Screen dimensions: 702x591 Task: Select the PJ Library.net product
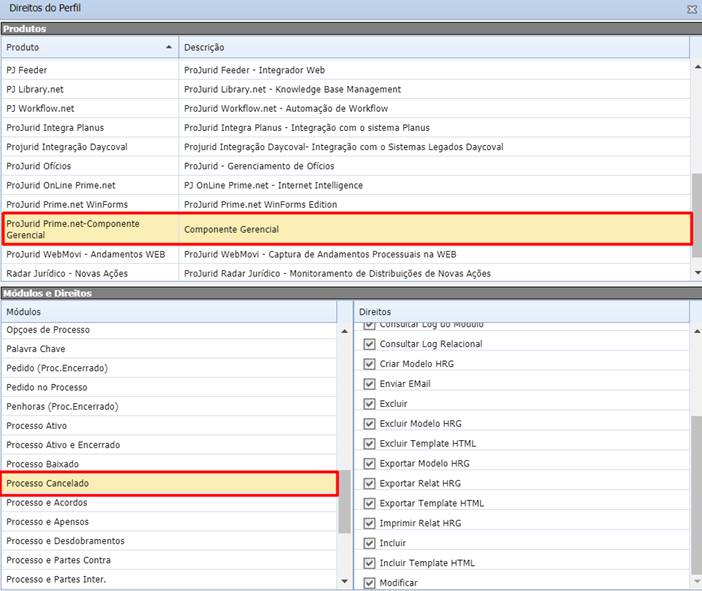[x=345, y=89]
